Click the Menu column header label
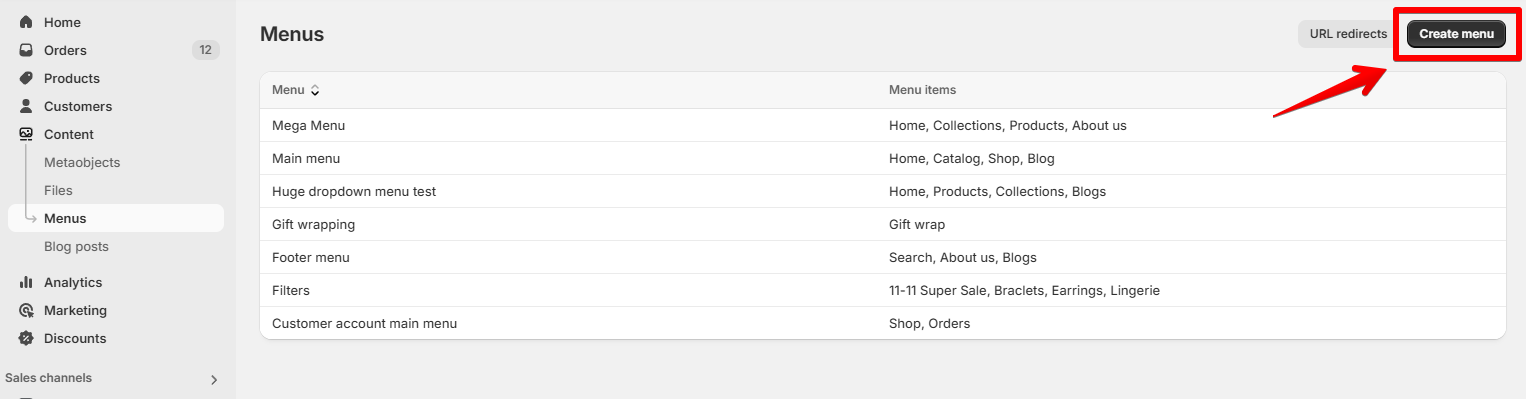1527x399 pixels. point(288,90)
